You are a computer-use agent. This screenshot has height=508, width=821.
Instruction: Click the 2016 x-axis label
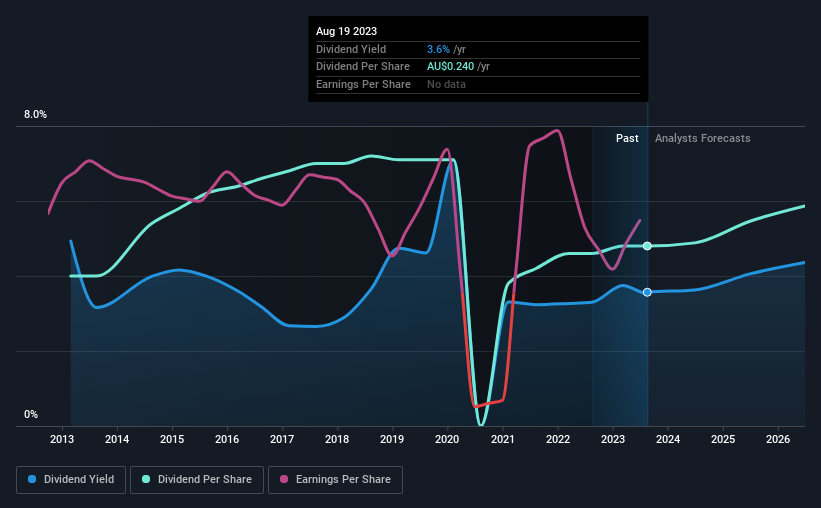point(227,439)
